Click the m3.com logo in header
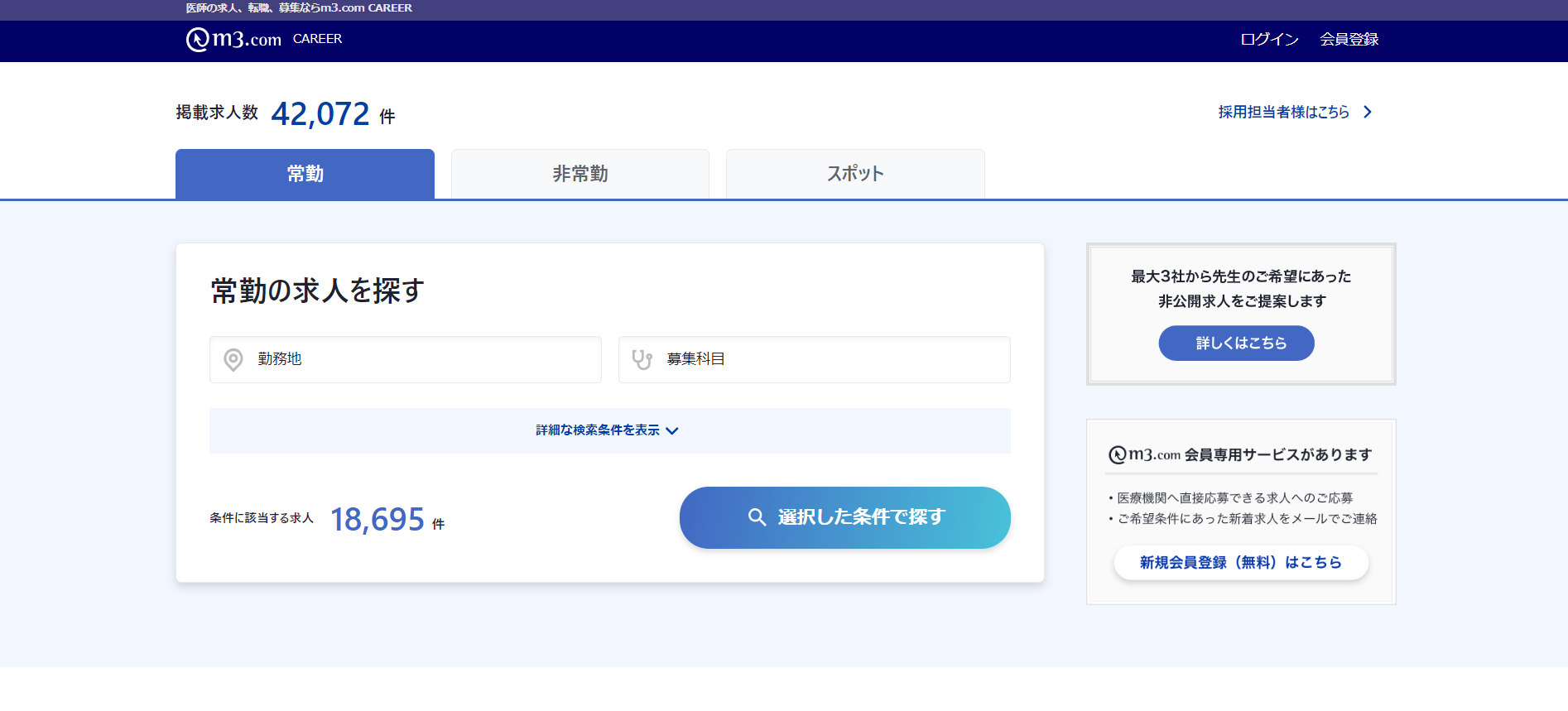The height and width of the screenshot is (711, 1568). point(233,39)
